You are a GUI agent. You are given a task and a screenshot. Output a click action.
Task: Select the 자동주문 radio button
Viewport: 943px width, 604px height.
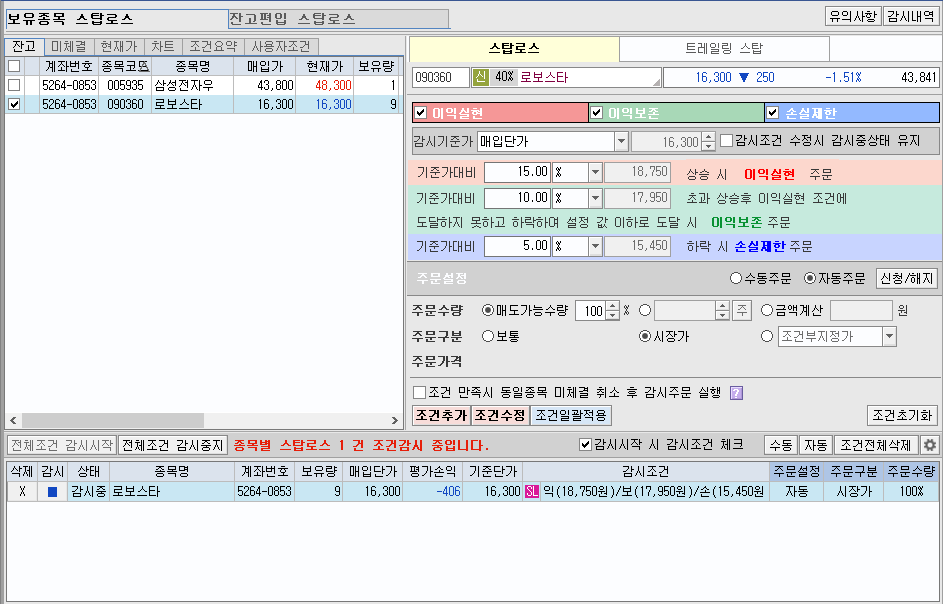pos(810,278)
